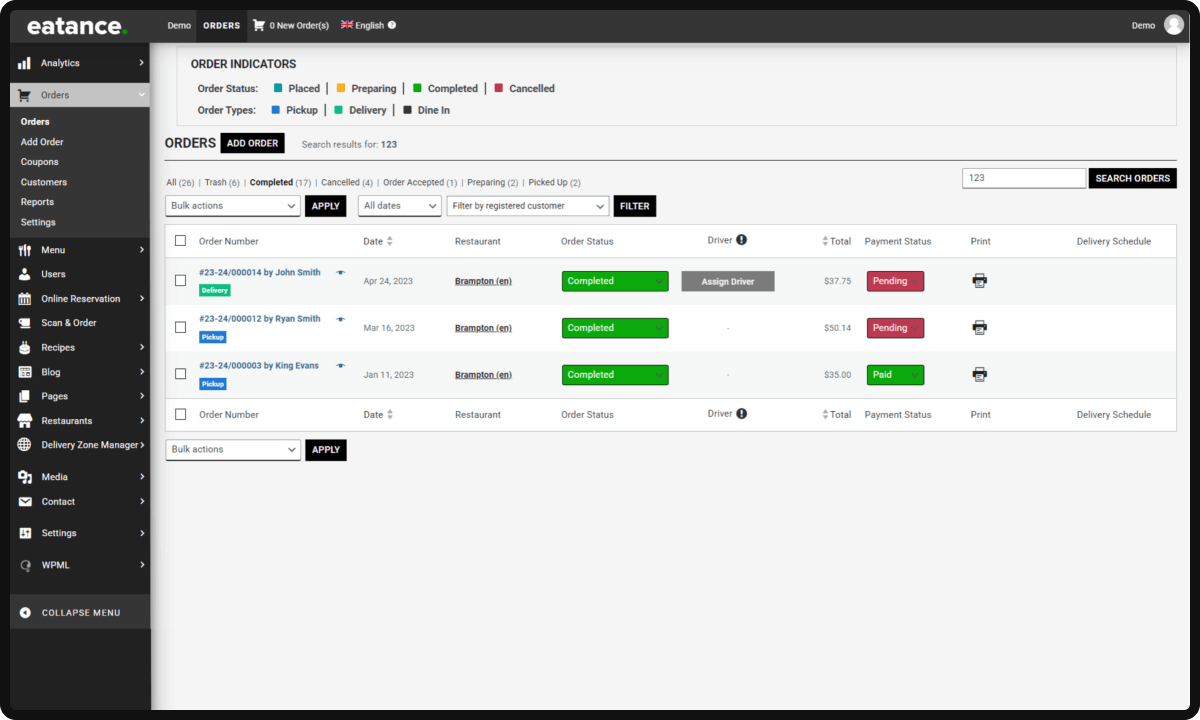Click the Menu fork-and-knife icon
The width and height of the screenshot is (1200, 720).
[x=24, y=250]
